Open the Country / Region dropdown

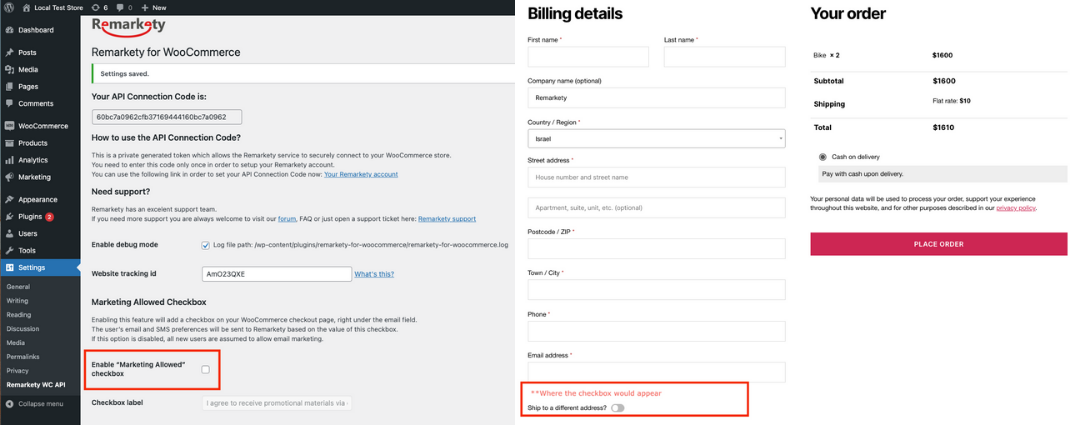click(656, 138)
